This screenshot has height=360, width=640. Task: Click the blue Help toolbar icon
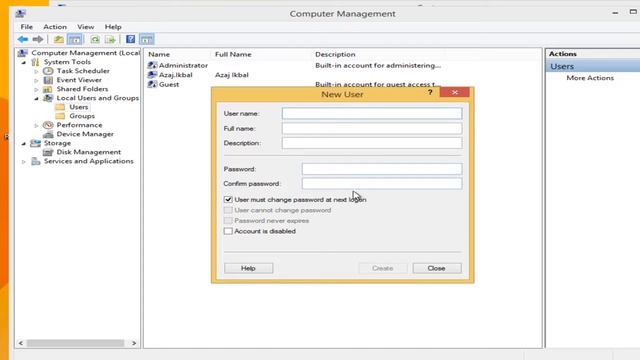(x=130, y=39)
